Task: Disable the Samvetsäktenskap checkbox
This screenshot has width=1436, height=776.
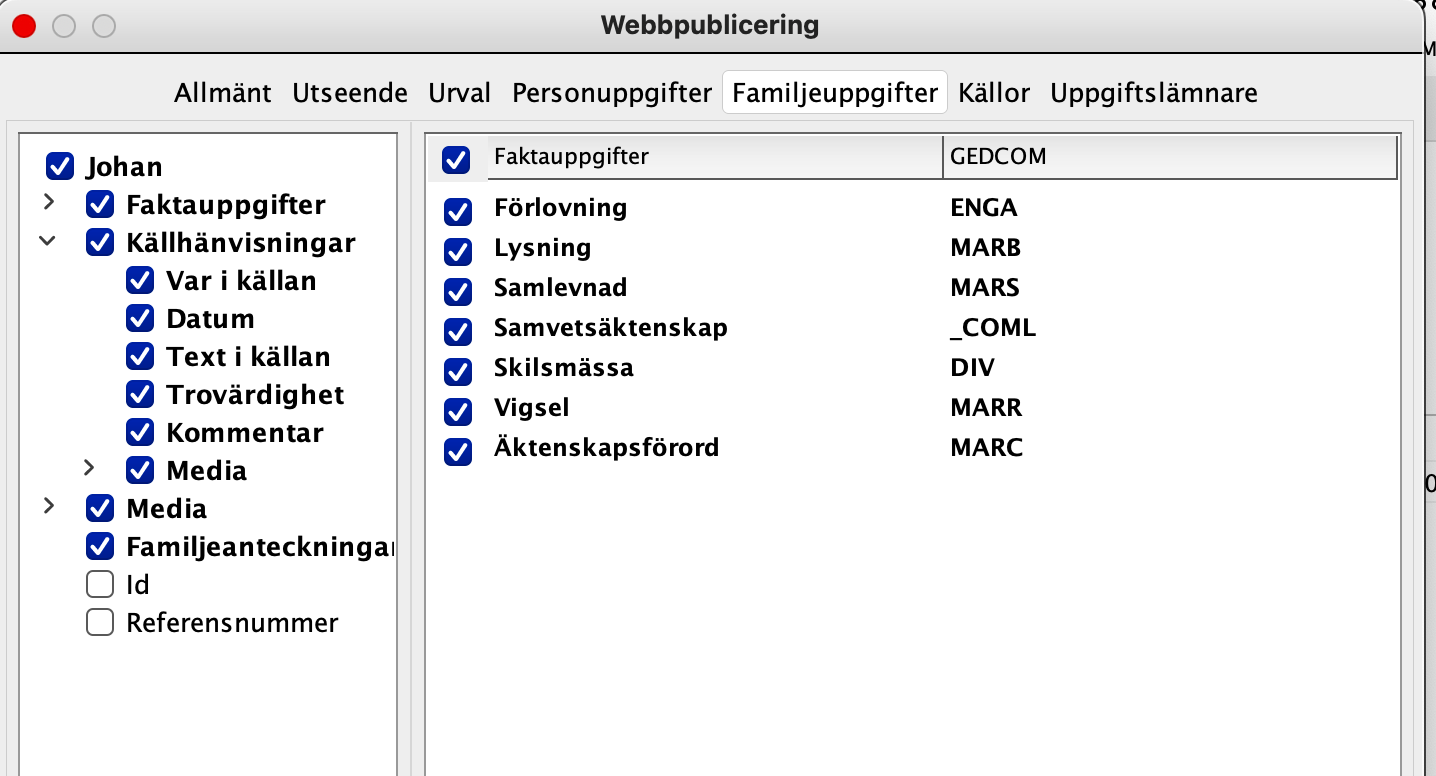Action: [x=458, y=331]
